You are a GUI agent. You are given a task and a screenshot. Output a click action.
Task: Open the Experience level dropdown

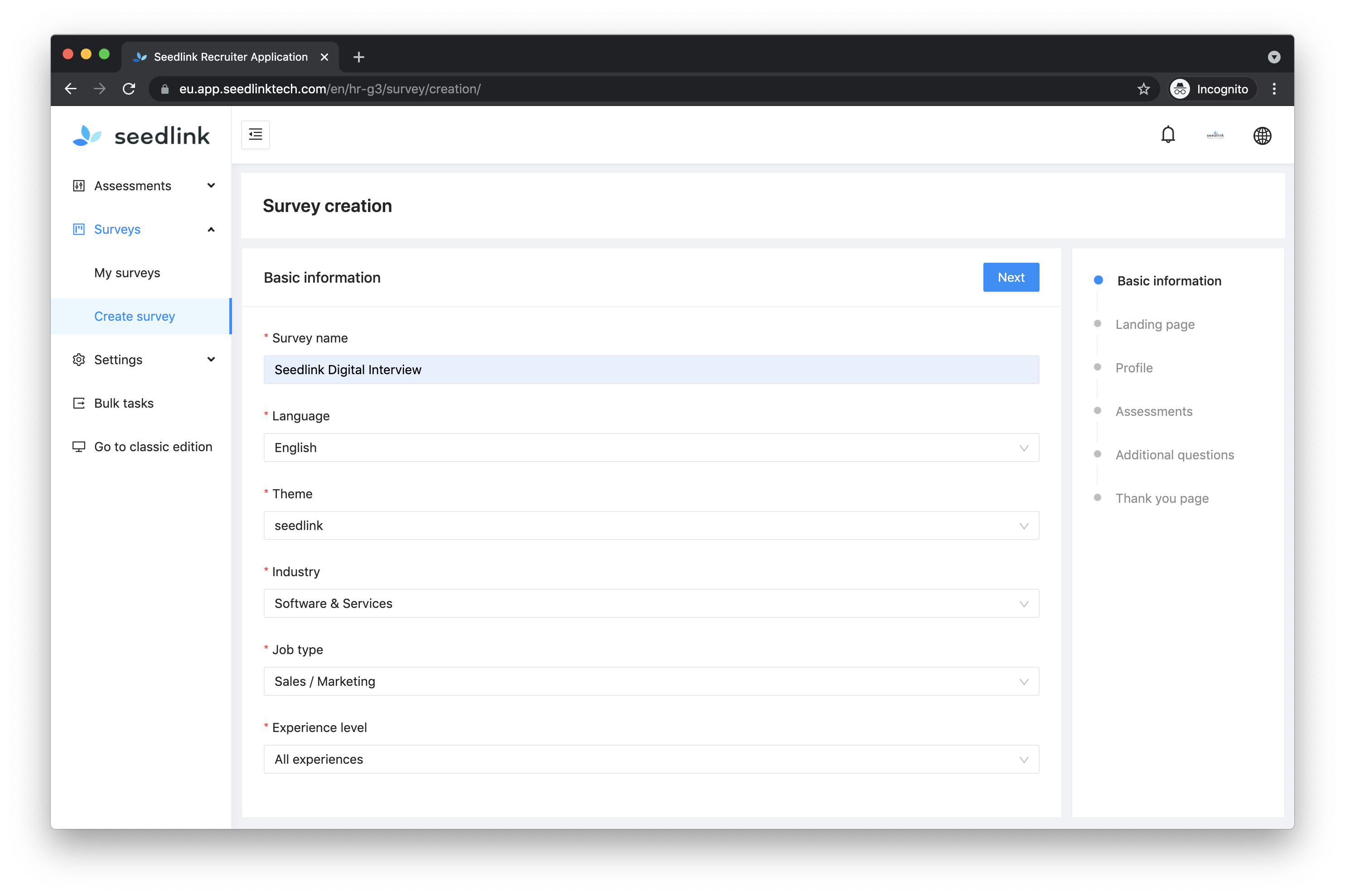click(651, 759)
